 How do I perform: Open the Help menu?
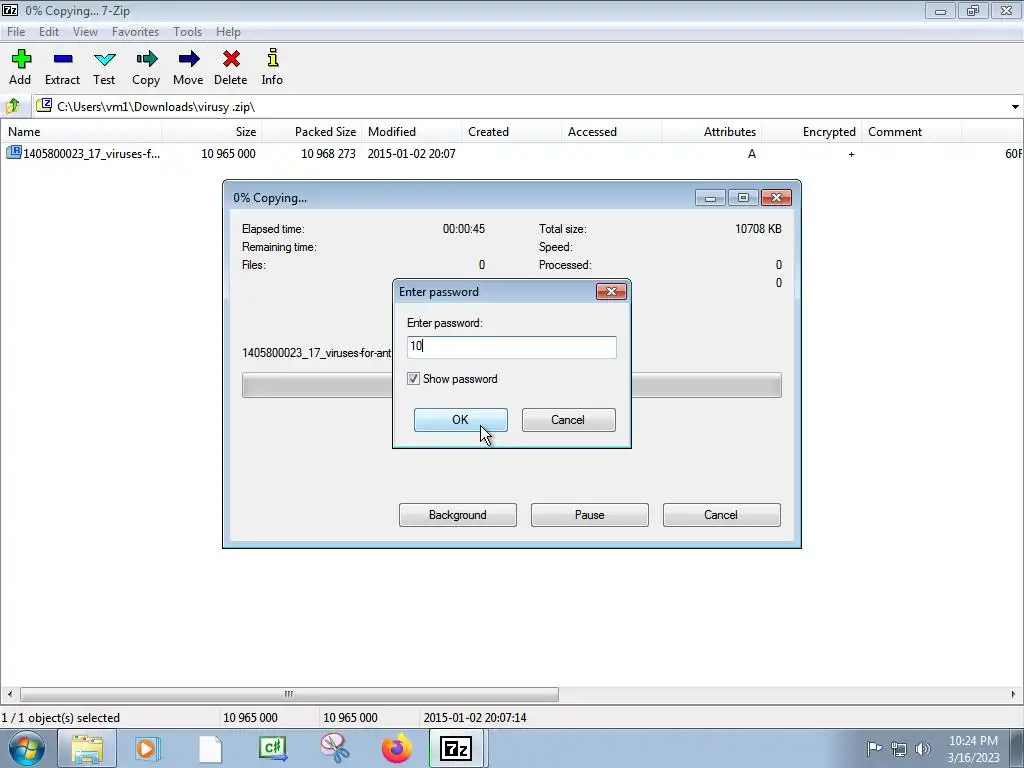(x=228, y=31)
